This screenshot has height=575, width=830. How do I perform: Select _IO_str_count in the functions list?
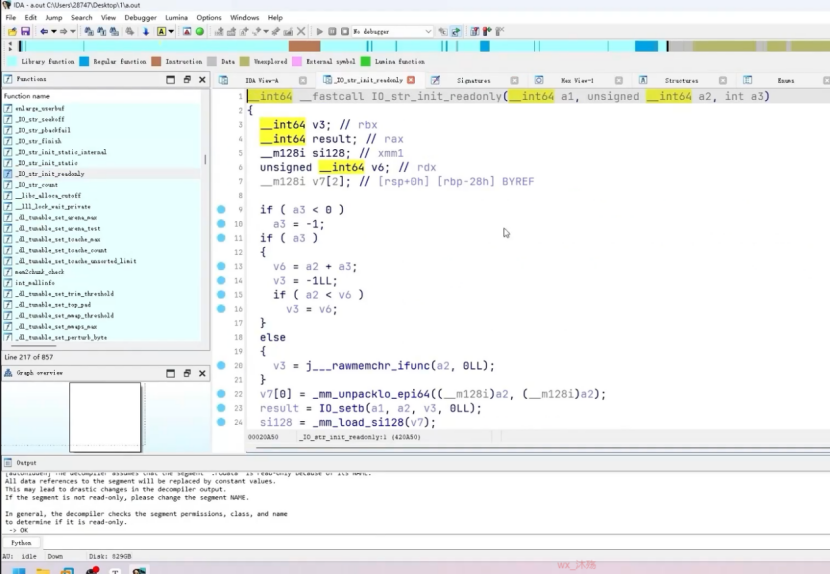pyautogui.click(x=37, y=185)
